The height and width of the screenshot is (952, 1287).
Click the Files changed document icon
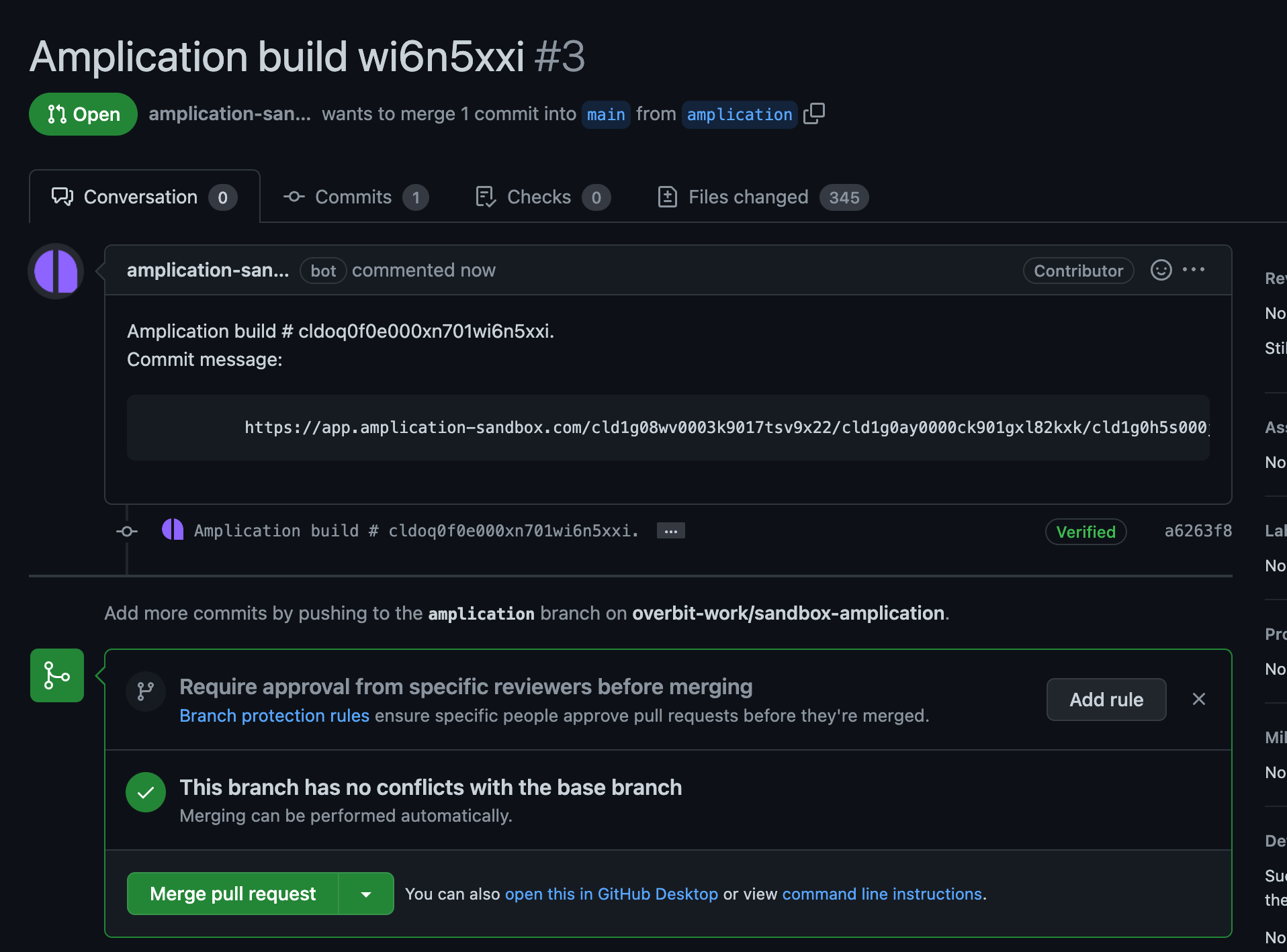click(x=668, y=196)
